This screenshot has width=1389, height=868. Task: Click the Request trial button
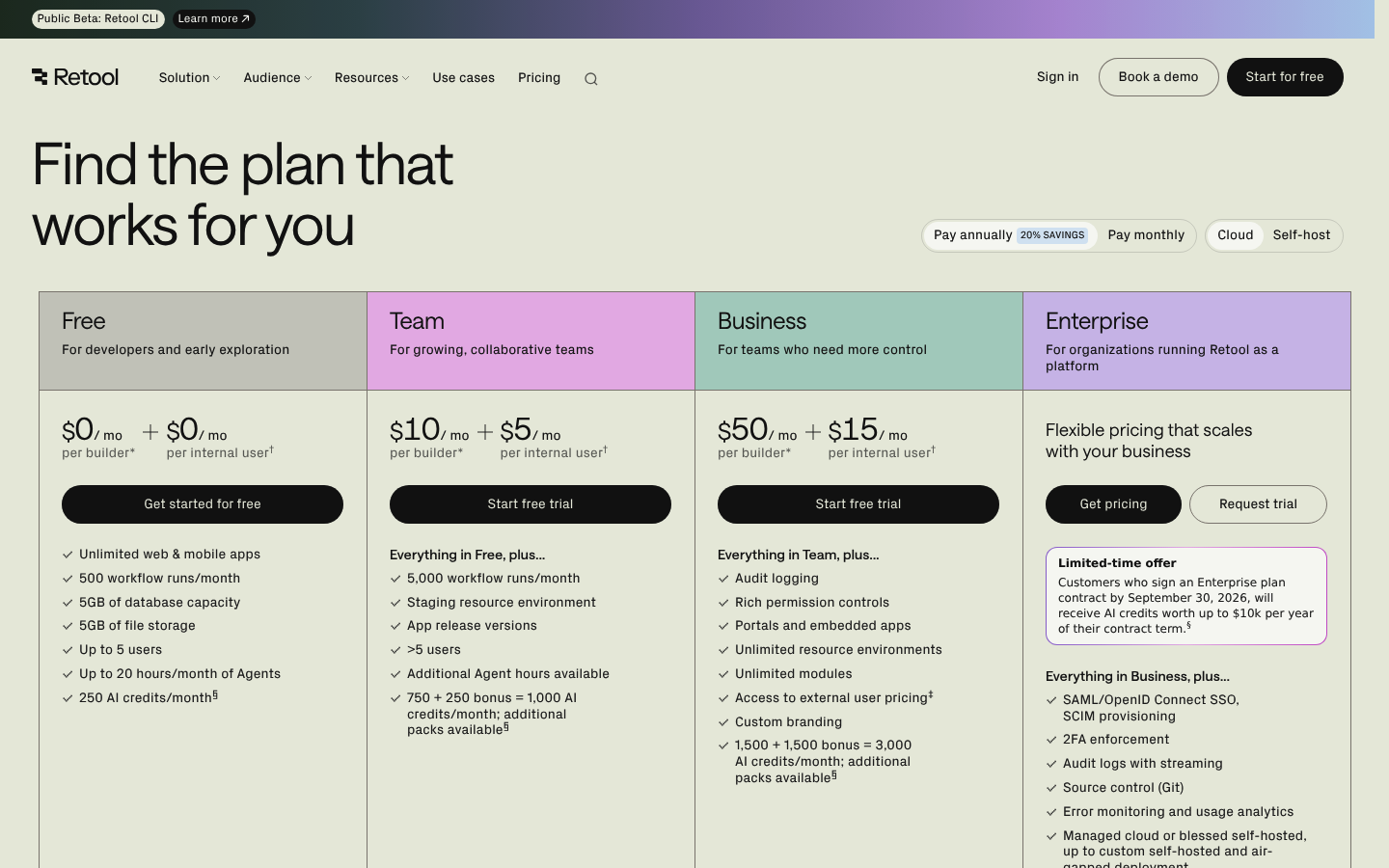tap(1258, 504)
